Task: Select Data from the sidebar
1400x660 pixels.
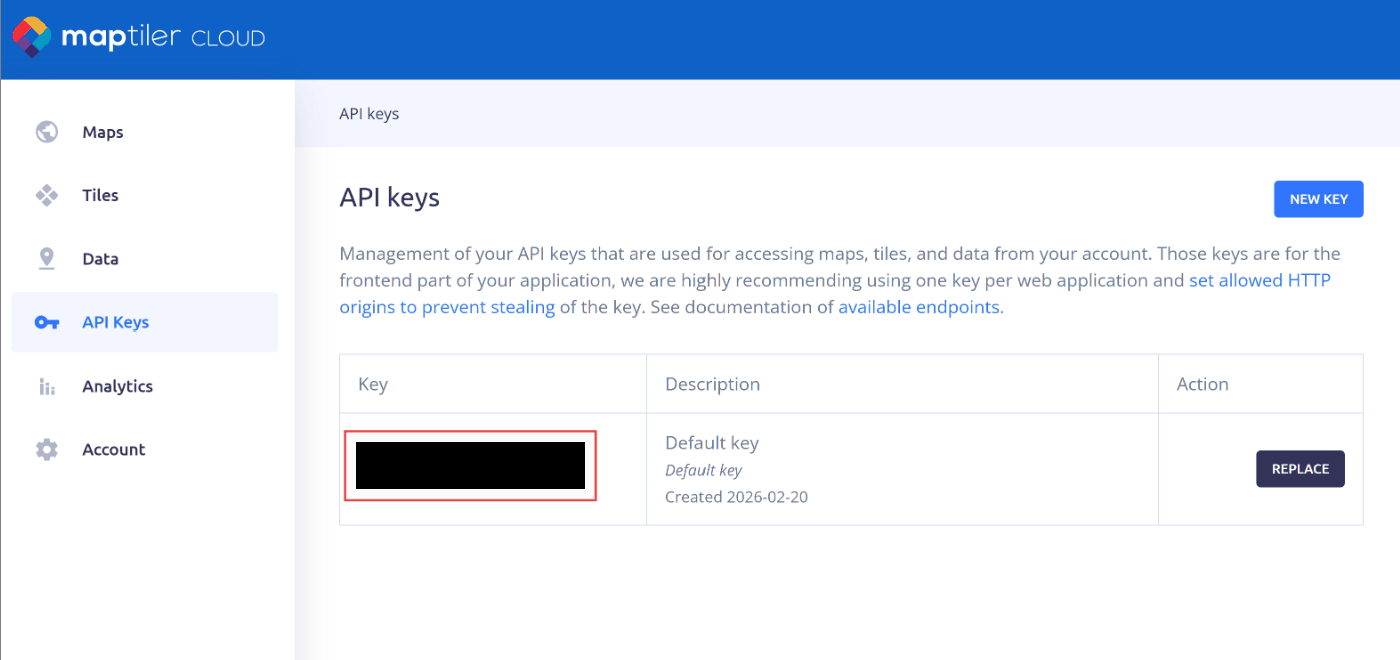Action: click(x=100, y=259)
